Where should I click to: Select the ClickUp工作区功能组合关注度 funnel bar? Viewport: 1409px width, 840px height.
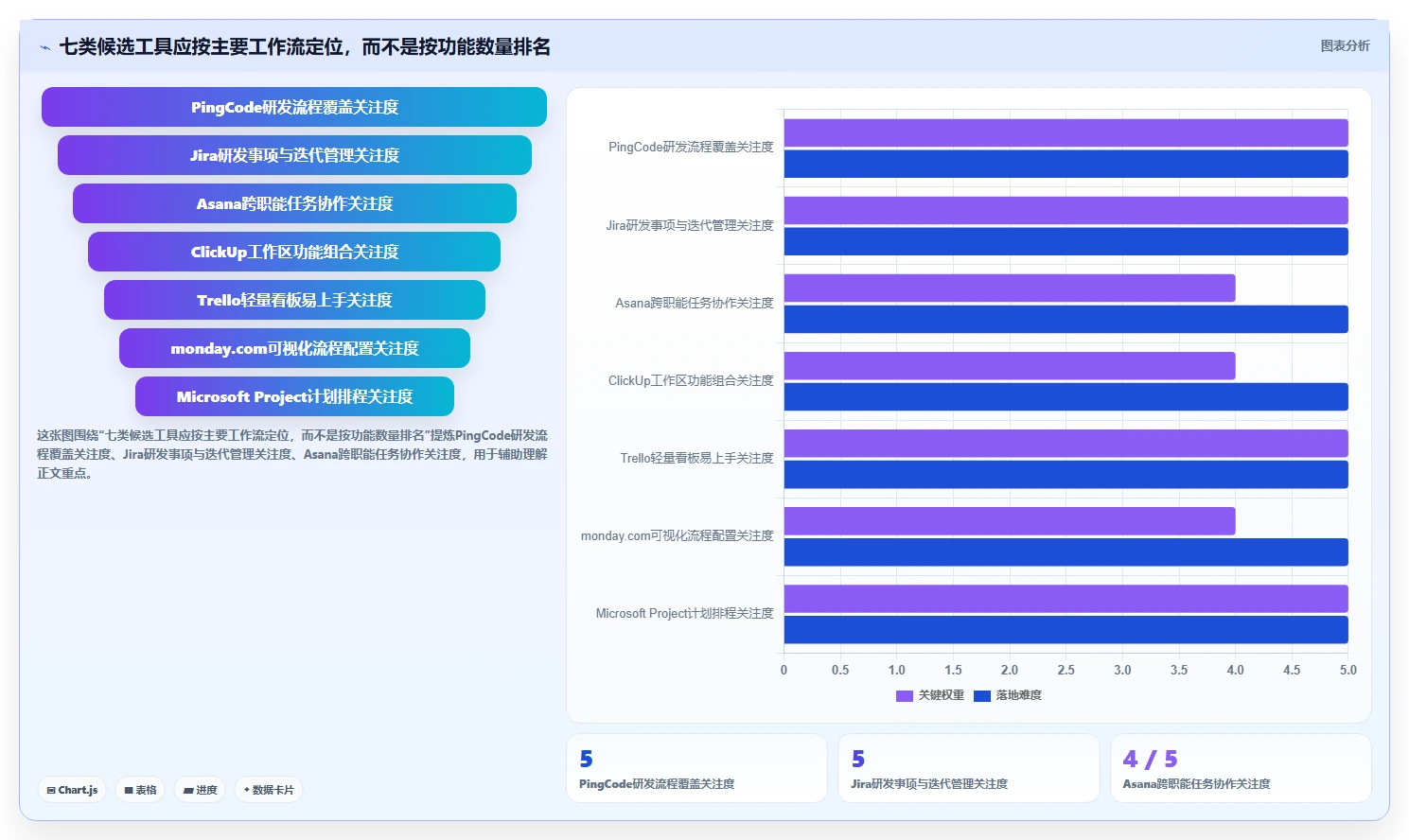(x=294, y=252)
